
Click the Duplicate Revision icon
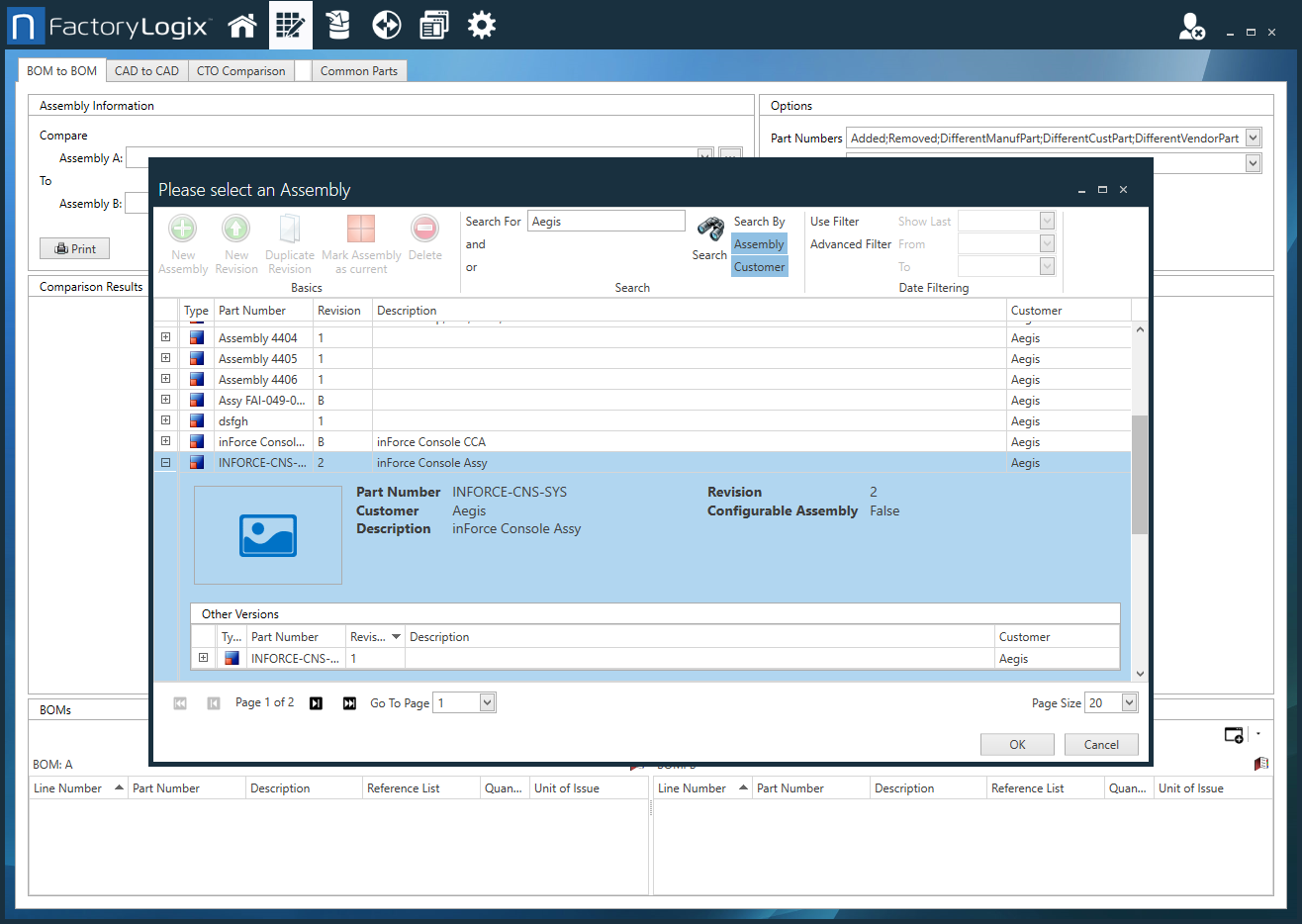(289, 230)
